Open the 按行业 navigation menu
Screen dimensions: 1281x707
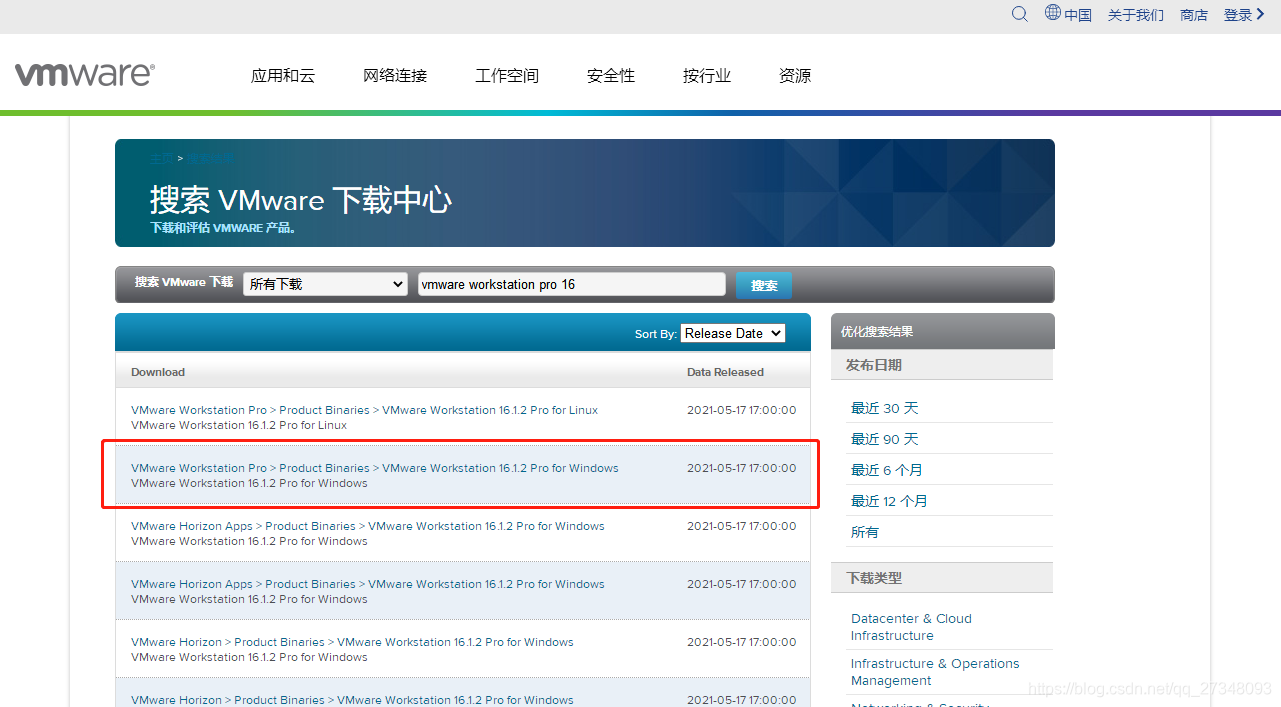pyautogui.click(x=707, y=76)
